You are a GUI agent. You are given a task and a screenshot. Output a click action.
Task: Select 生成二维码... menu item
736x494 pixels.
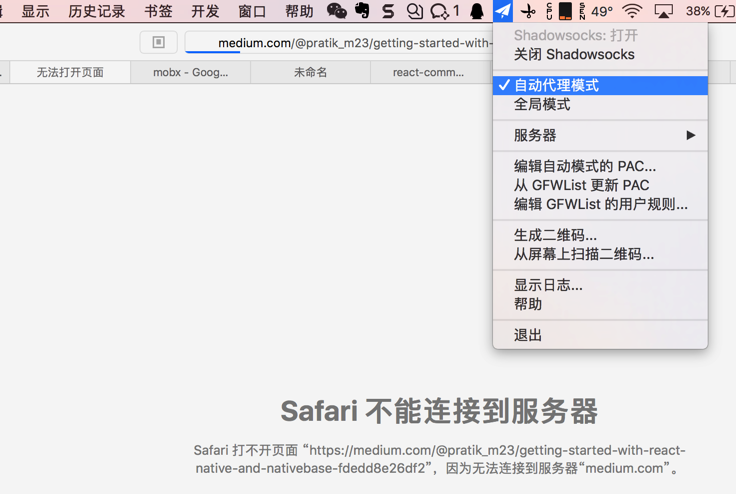click(600, 235)
